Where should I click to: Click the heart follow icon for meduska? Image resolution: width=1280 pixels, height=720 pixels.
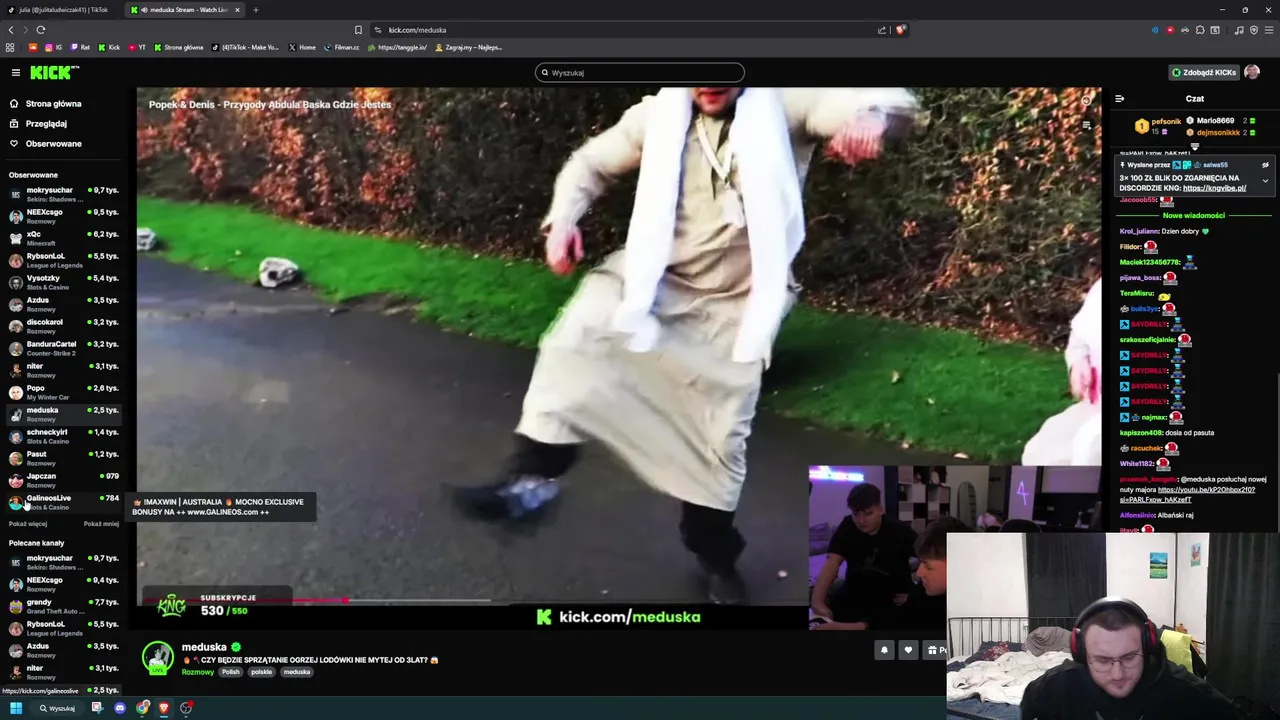[908, 650]
